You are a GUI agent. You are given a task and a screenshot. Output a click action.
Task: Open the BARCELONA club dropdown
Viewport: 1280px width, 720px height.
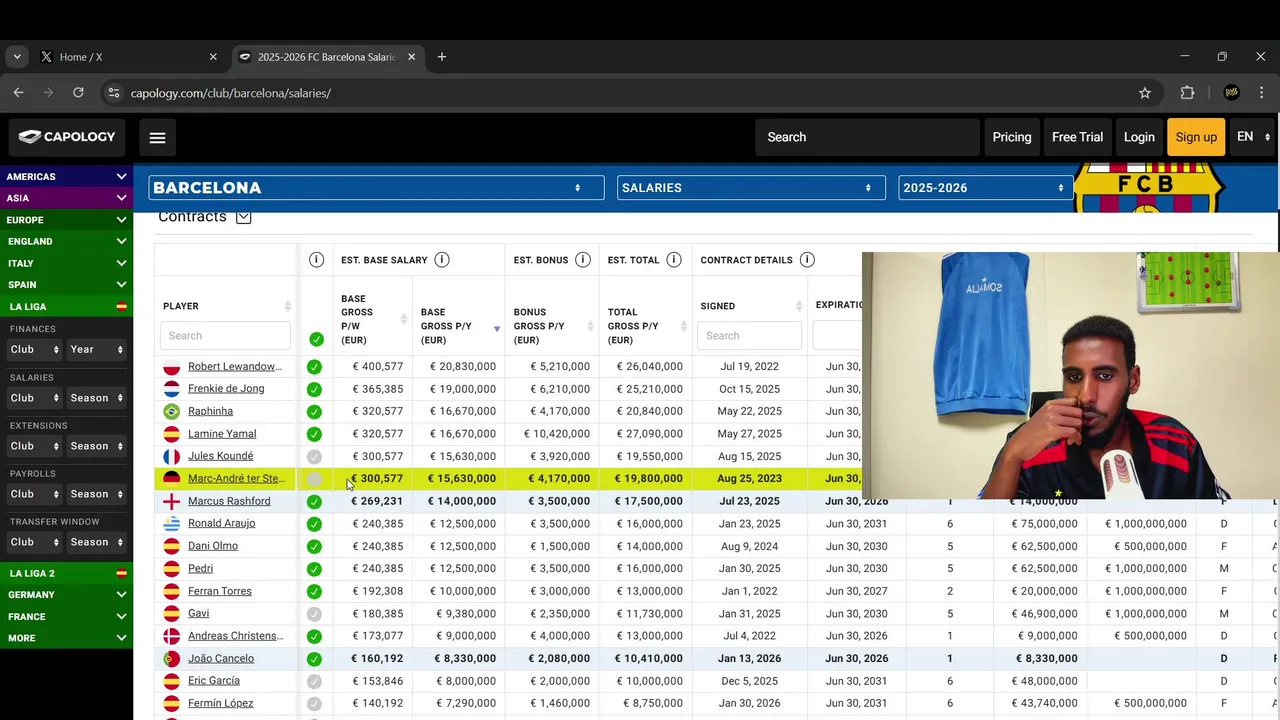(x=376, y=188)
